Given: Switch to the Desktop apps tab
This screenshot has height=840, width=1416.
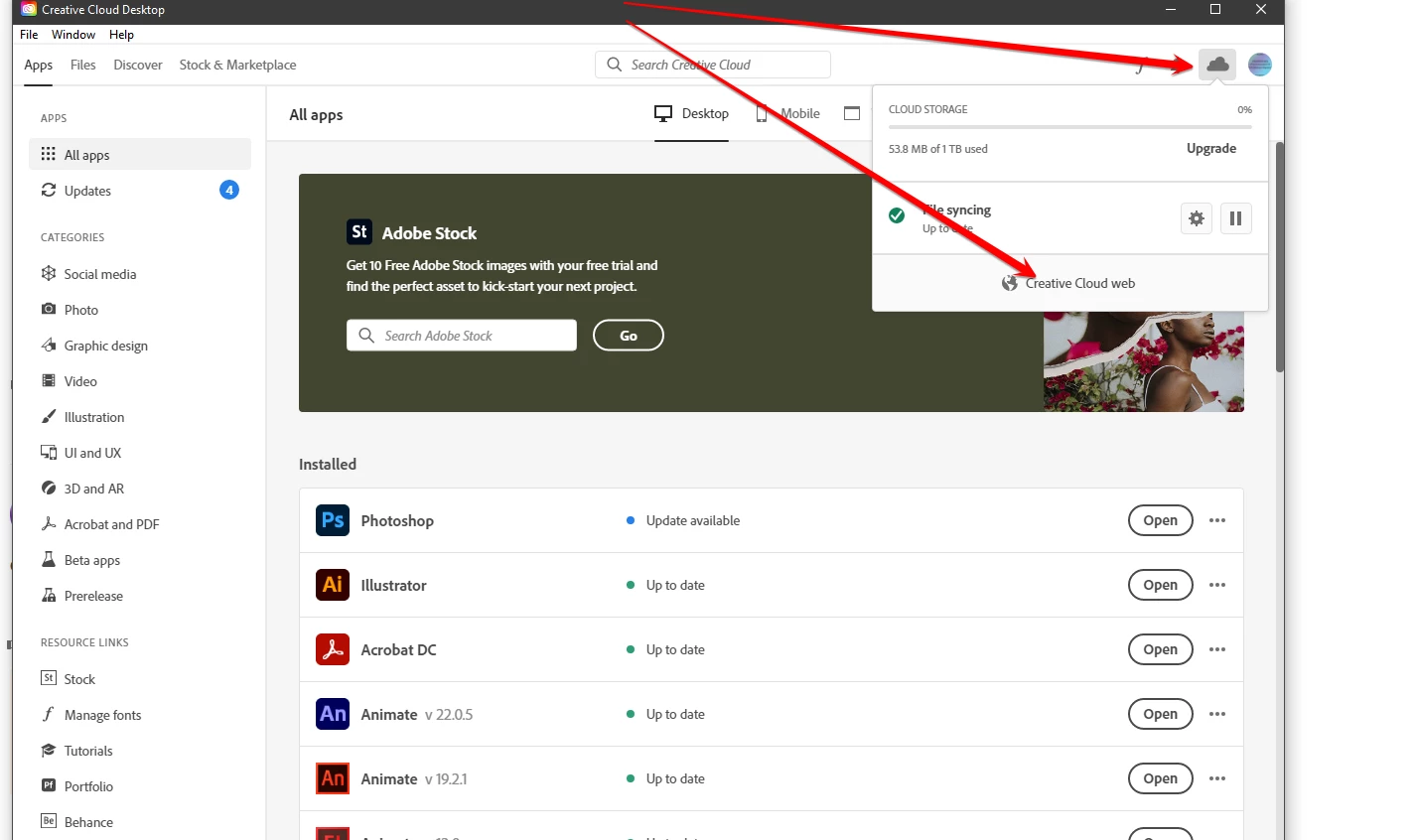Looking at the screenshot, I should (x=691, y=113).
